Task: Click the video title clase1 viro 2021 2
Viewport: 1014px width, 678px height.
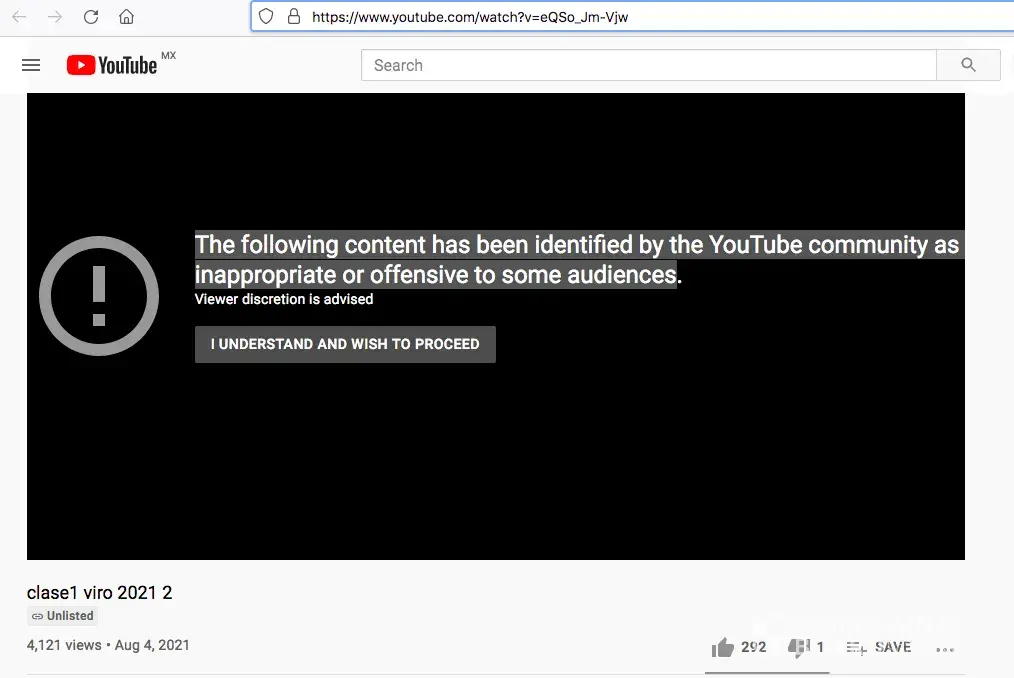Action: click(x=100, y=593)
